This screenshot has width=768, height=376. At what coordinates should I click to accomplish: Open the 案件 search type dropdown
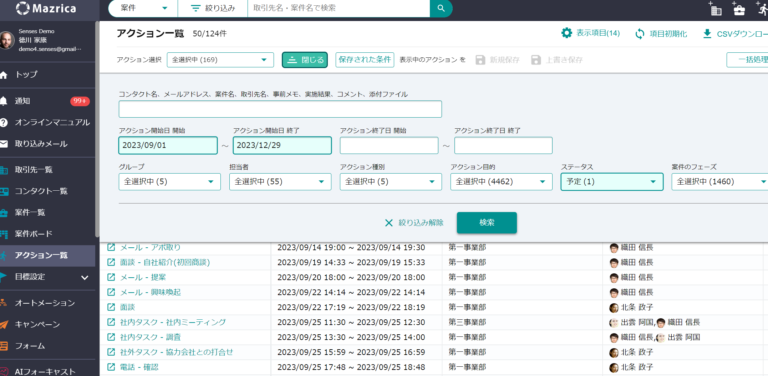pos(143,8)
